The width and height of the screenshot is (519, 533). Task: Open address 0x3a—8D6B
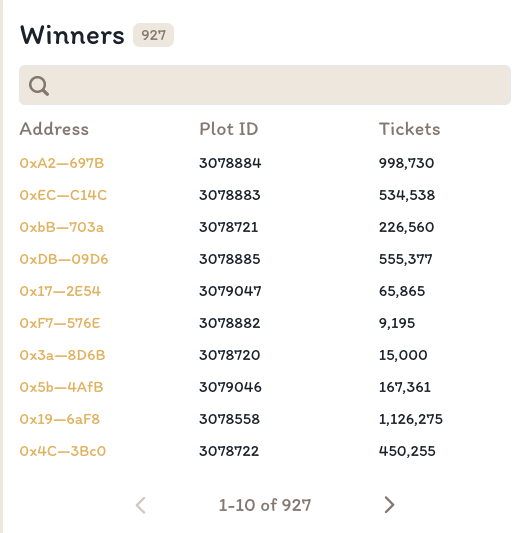(x=63, y=355)
